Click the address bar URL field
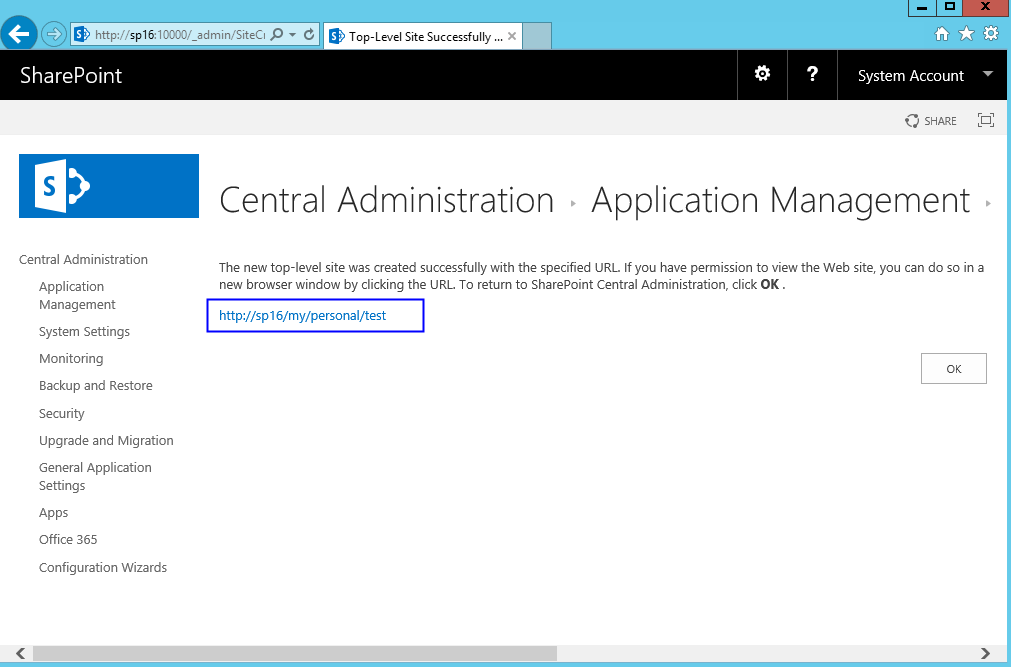Viewport: 1011px width, 667px height. [x=179, y=34]
